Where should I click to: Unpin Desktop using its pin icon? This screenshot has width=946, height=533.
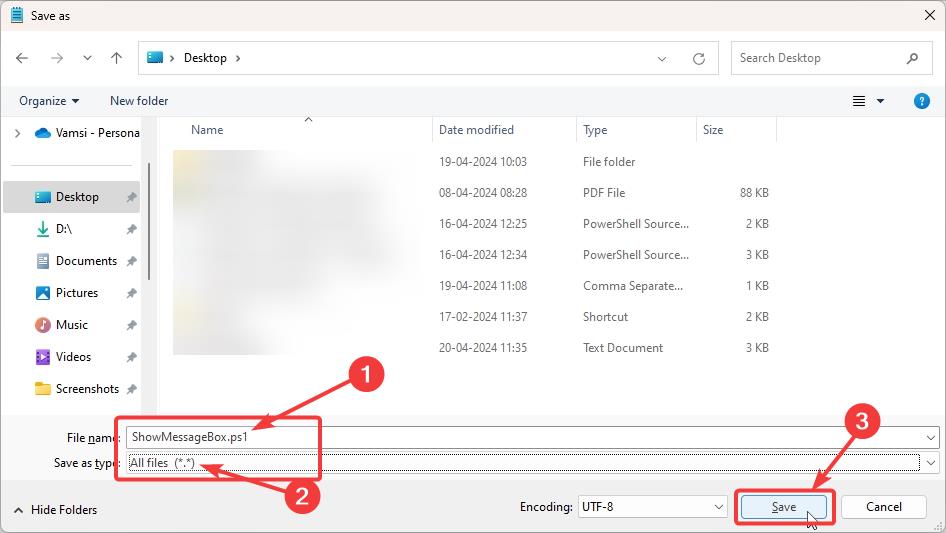coord(132,197)
